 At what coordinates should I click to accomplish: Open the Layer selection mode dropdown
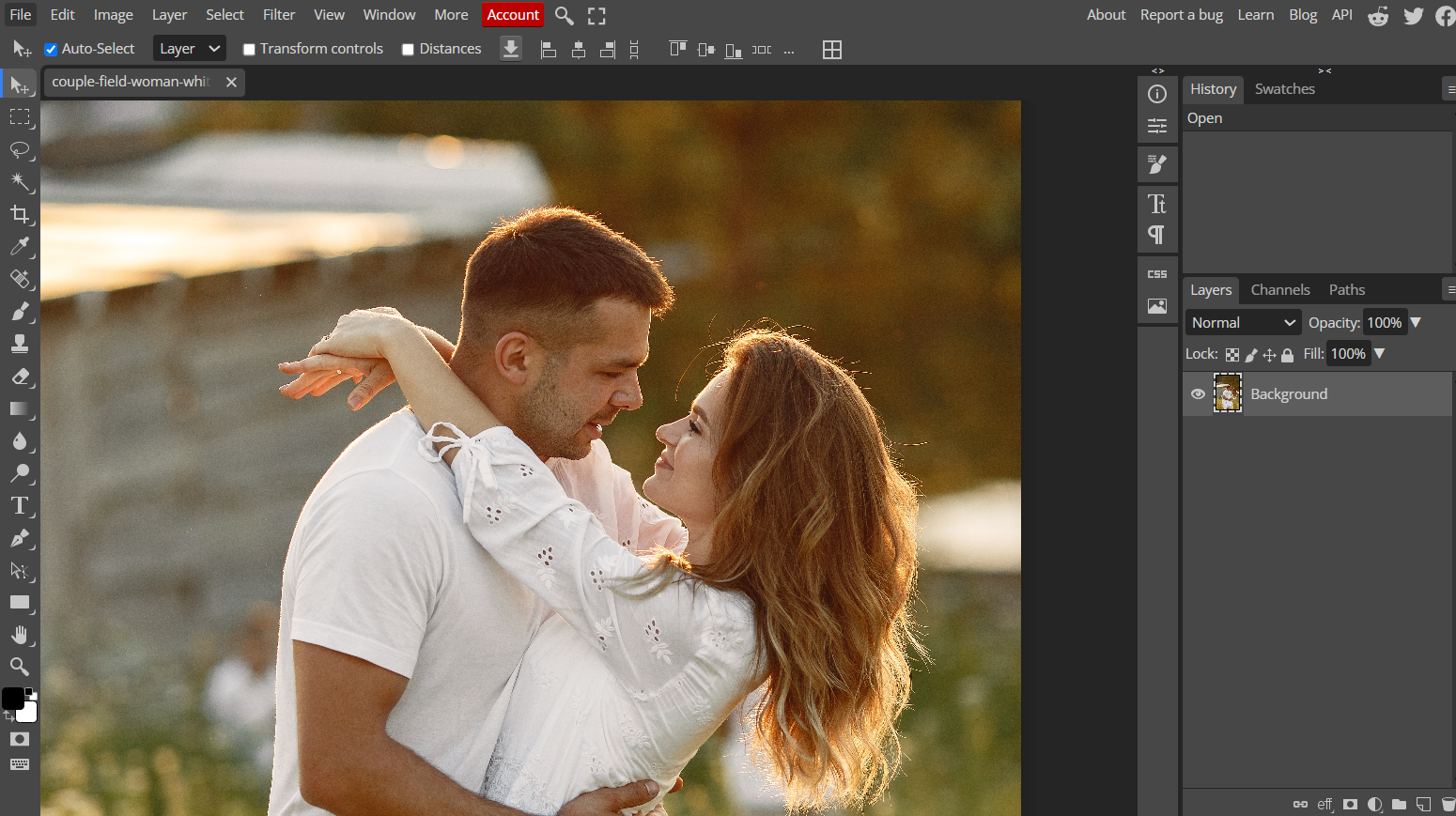tap(189, 48)
